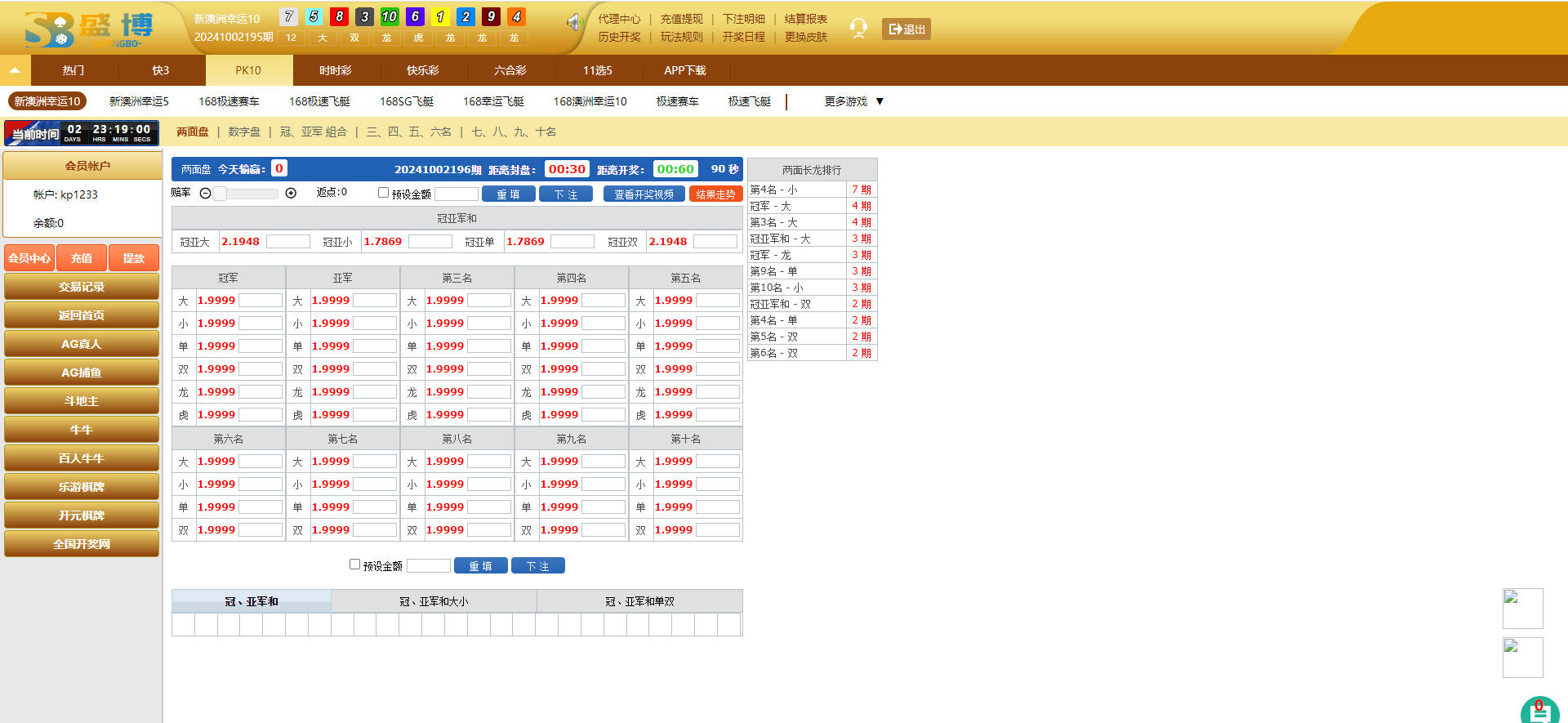Open customer service headset icon
Viewport: 1568px width, 723px height.
(x=857, y=29)
